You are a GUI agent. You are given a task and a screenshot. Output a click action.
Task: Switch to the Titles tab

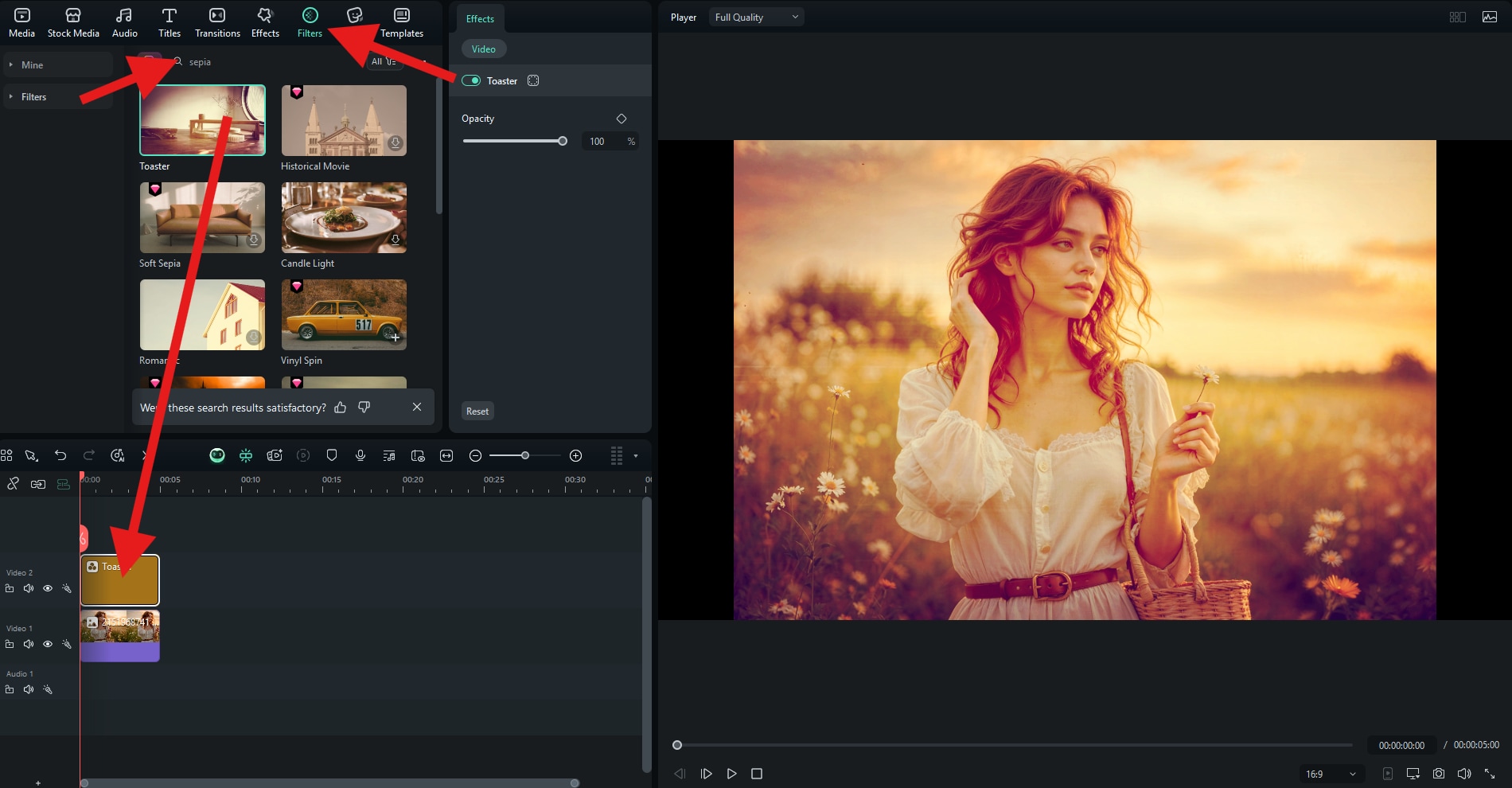(170, 22)
